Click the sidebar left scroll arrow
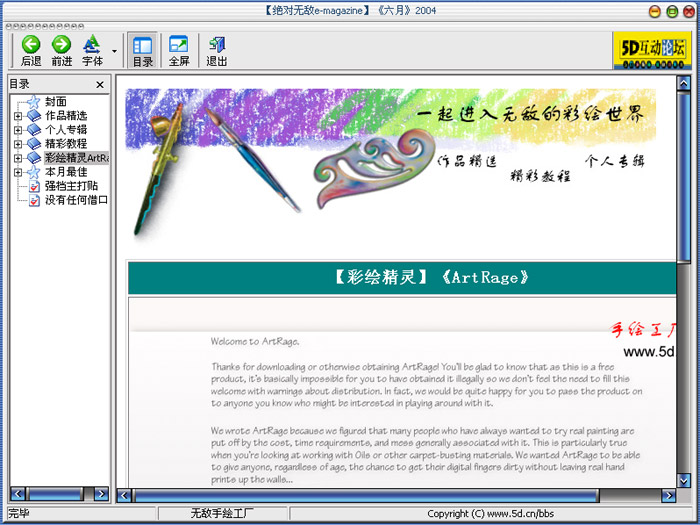 pyautogui.click(x=17, y=494)
